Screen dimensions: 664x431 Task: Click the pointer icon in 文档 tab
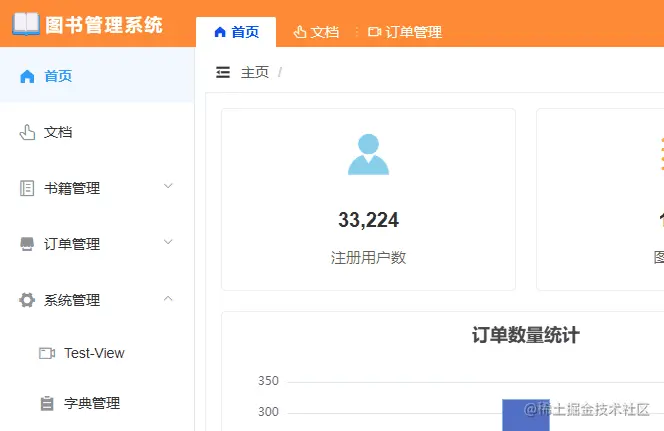click(300, 32)
